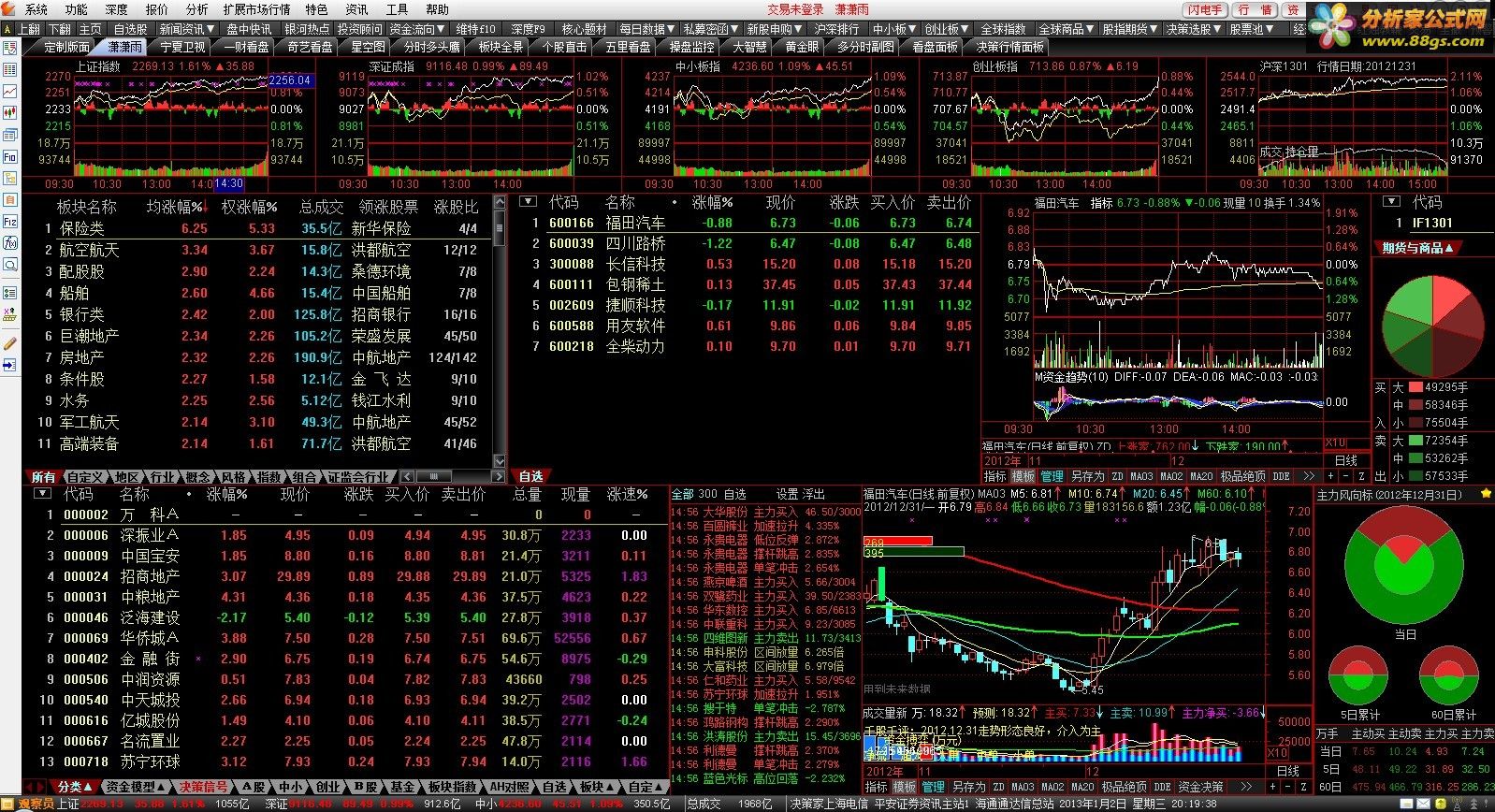Select 招商地产 row in stock list
The width and height of the screenshot is (1495, 812).
coord(346,576)
